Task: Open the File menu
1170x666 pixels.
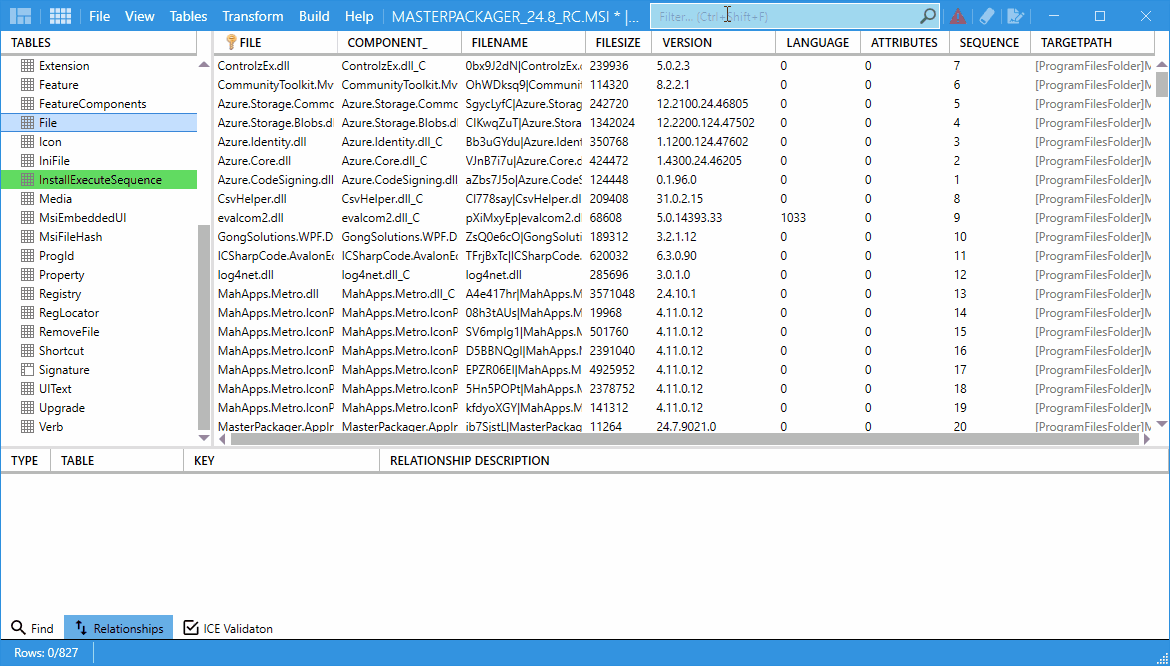Action: pos(99,16)
